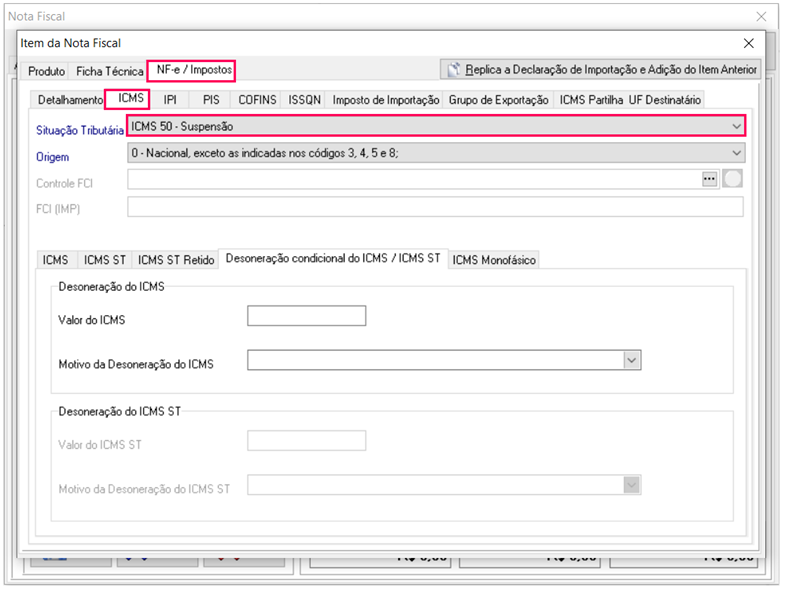Click Replica a Declaração de Importação button
Screen dimensions: 785x591
pos(600,70)
